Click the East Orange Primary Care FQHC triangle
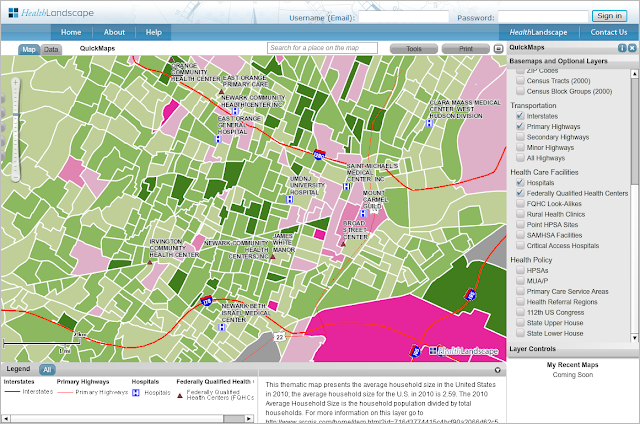 click(221, 92)
